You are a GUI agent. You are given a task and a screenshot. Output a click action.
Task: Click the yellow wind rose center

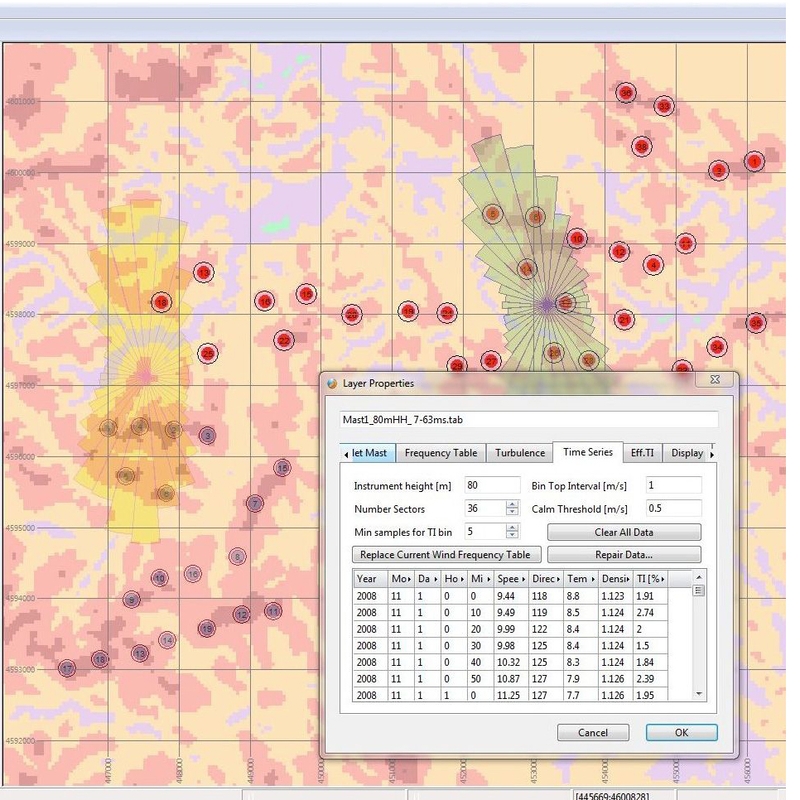146,375
